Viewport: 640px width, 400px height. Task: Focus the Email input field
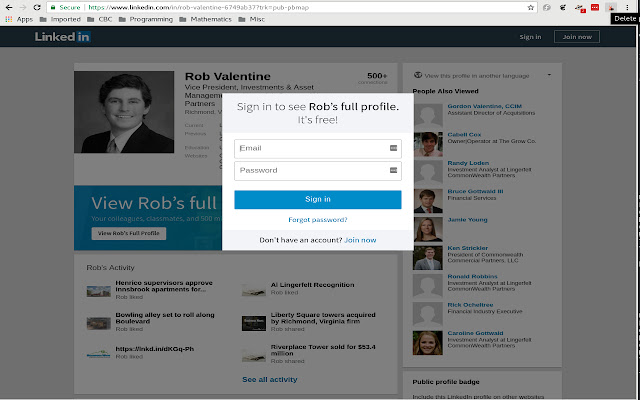[318, 149]
